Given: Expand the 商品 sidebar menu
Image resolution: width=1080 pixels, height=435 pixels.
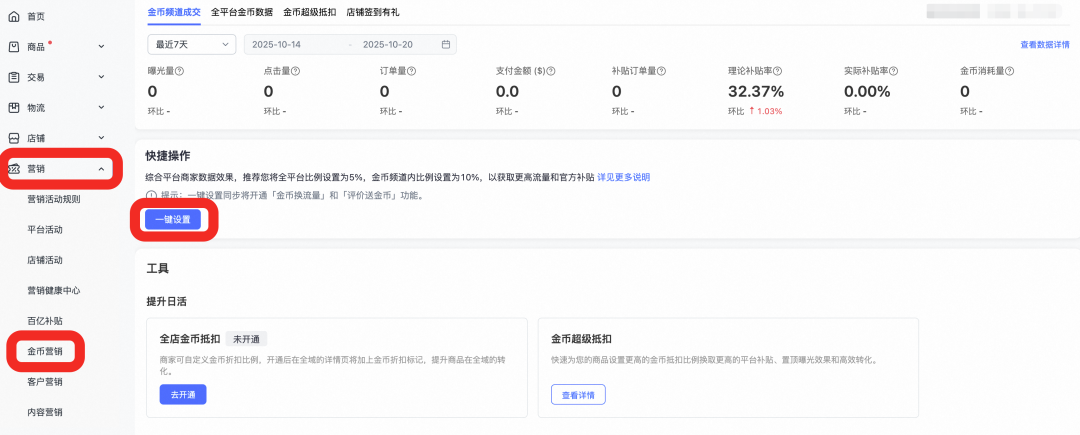Looking at the screenshot, I should (101, 47).
